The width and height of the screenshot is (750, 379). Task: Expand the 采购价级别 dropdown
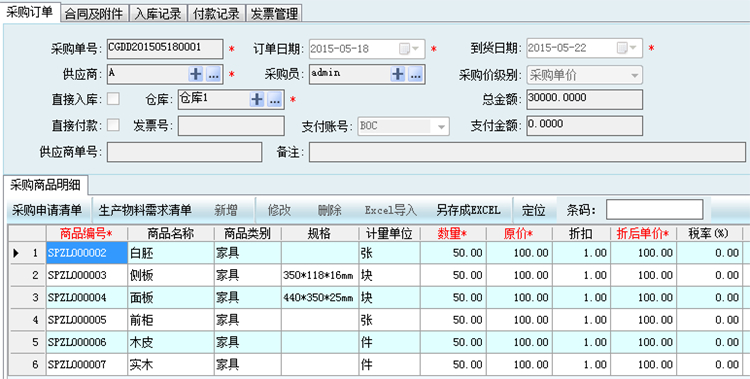(634, 75)
